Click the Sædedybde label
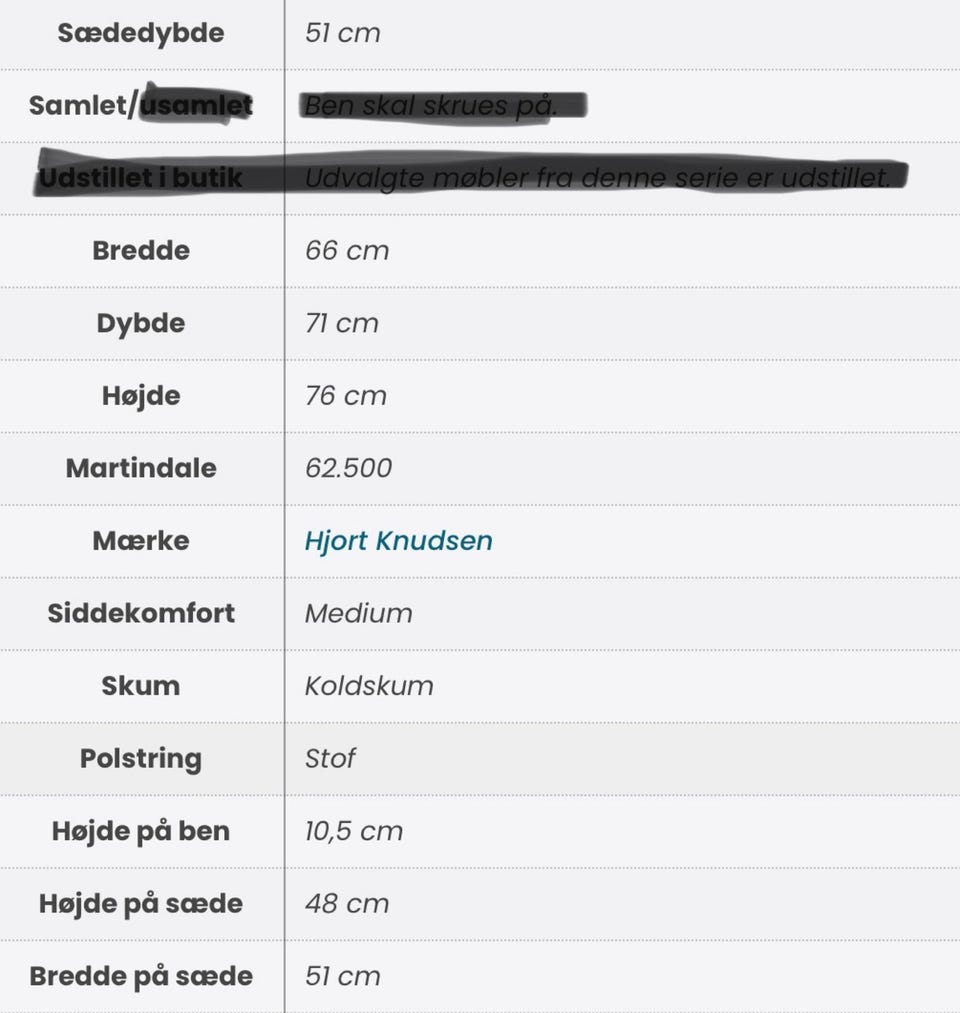 tap(141, 33)
